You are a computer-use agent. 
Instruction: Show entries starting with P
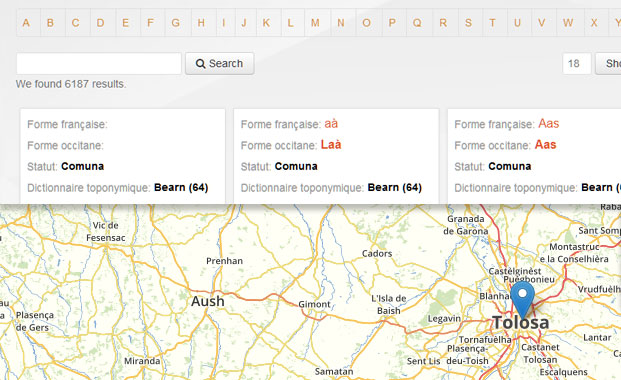pyautogui.click(x=392, y=23)
